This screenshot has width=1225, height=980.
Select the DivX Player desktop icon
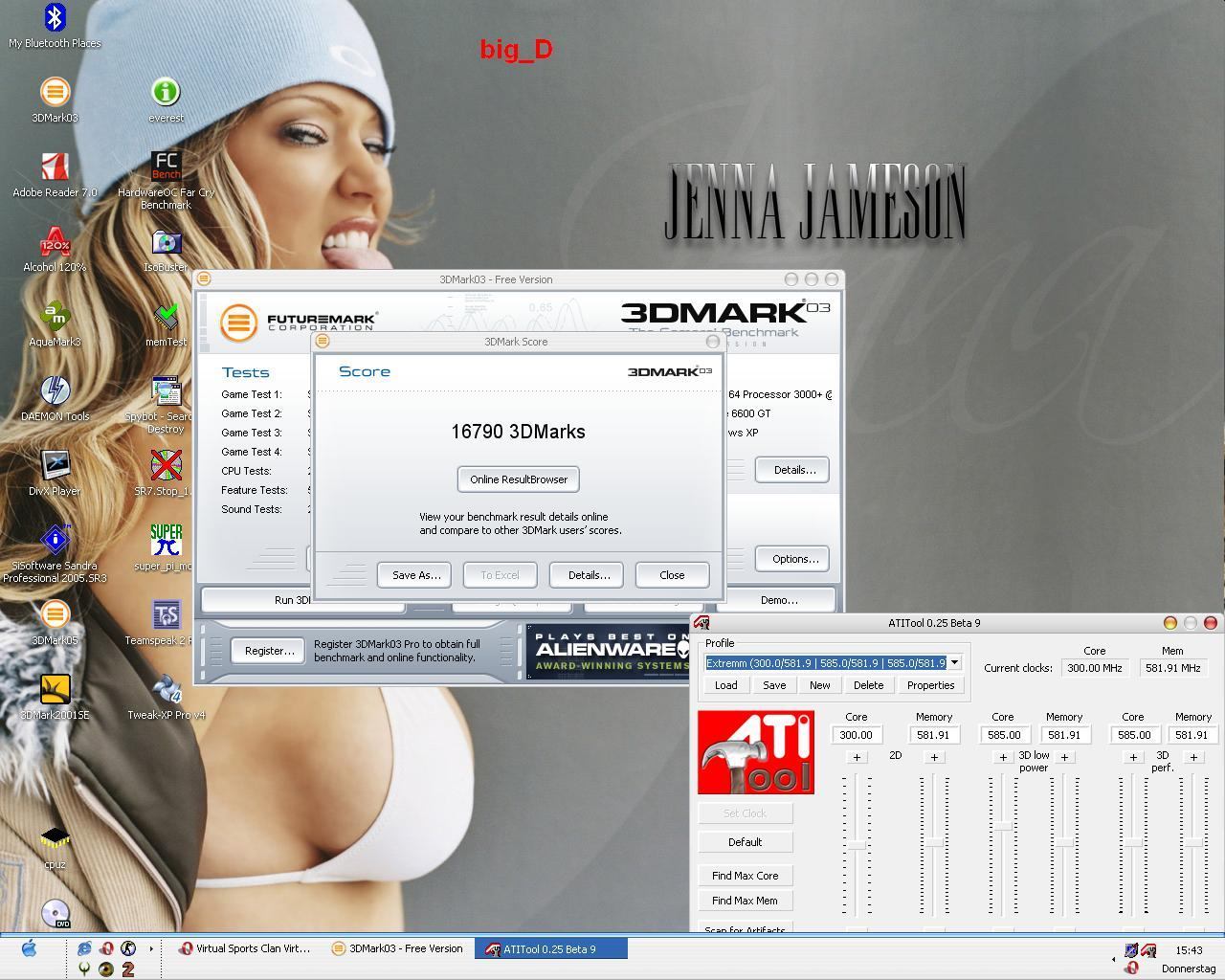[55, 474]
